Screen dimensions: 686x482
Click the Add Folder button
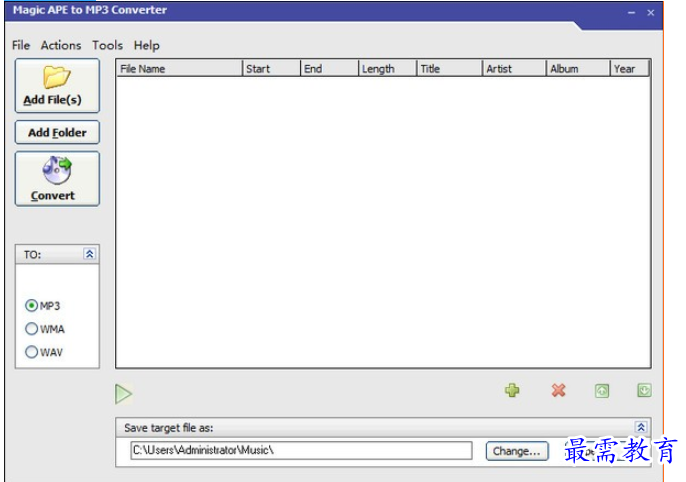pos(57,133)
